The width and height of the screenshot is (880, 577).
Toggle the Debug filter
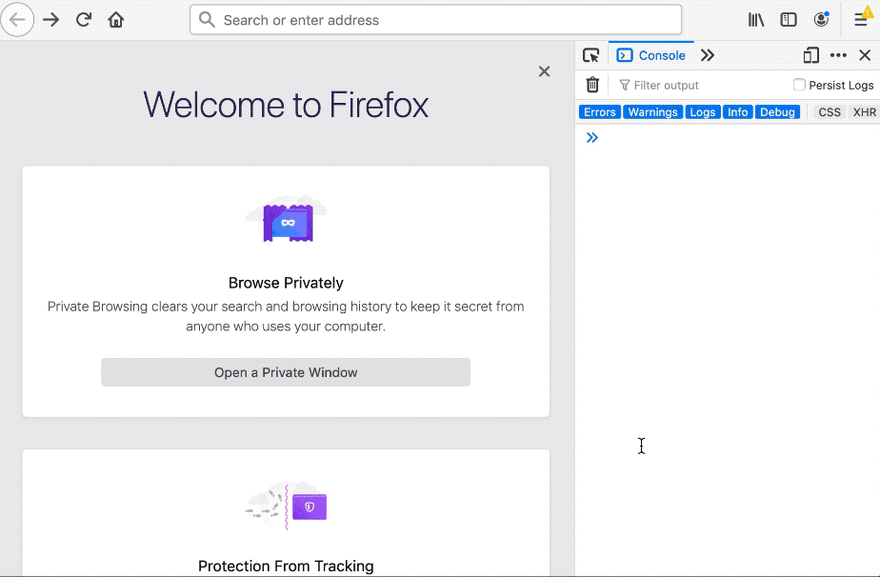777,112
